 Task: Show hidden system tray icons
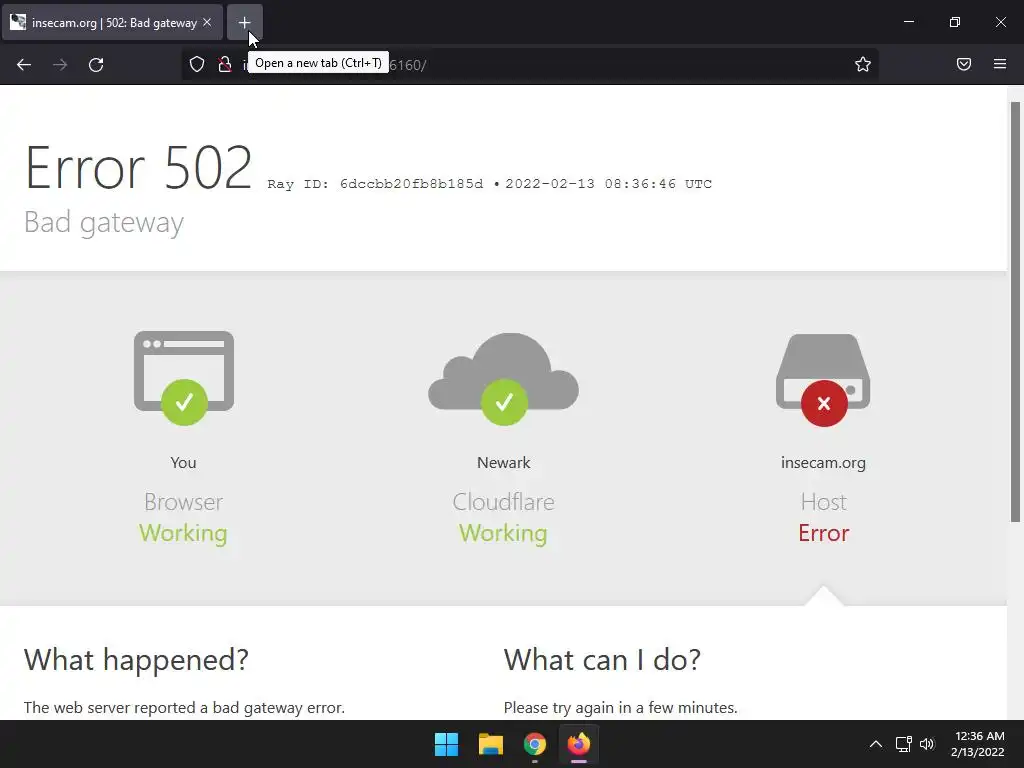[876, 744]
